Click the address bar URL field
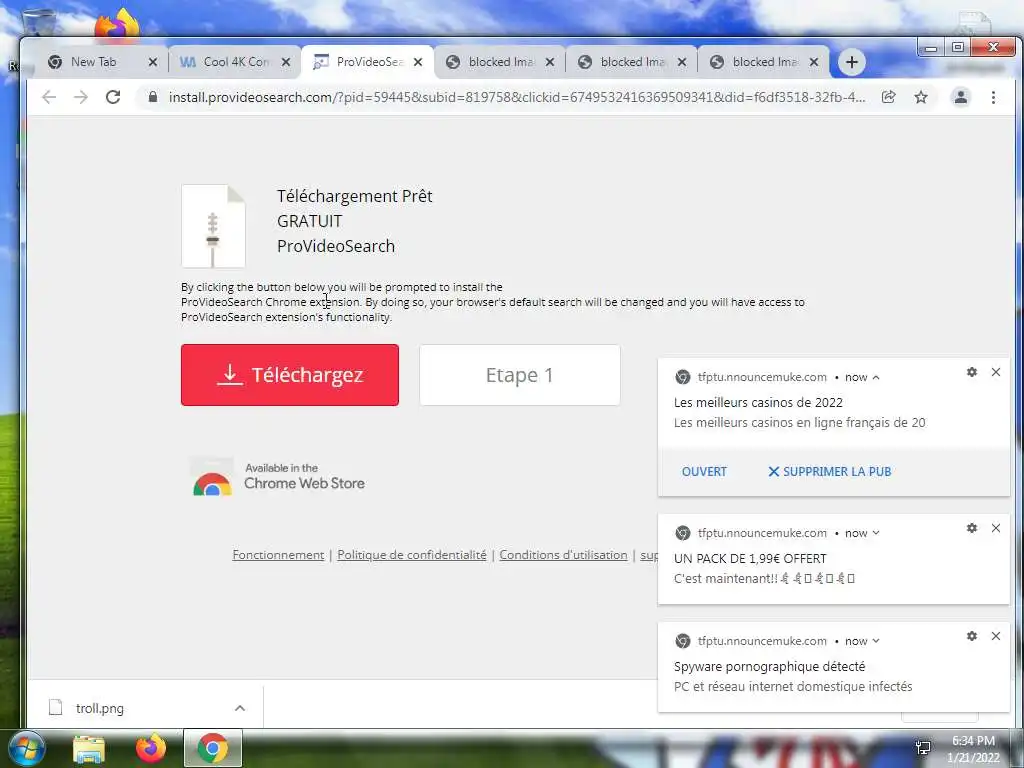1024x768 pixels. [517, 97]
